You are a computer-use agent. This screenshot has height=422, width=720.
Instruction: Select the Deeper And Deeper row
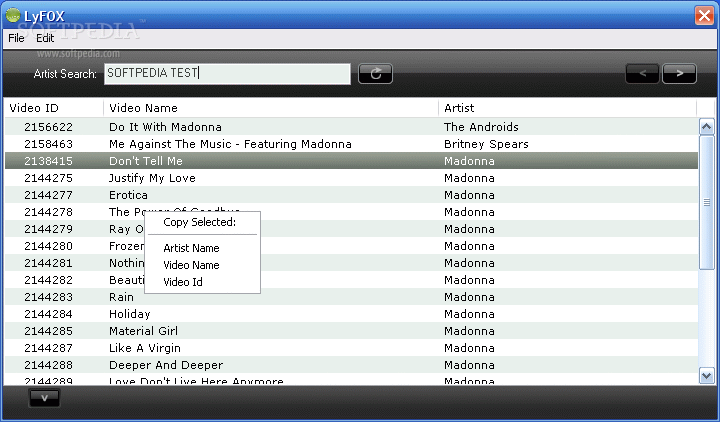pyautogui.click(x=351, y=365)
